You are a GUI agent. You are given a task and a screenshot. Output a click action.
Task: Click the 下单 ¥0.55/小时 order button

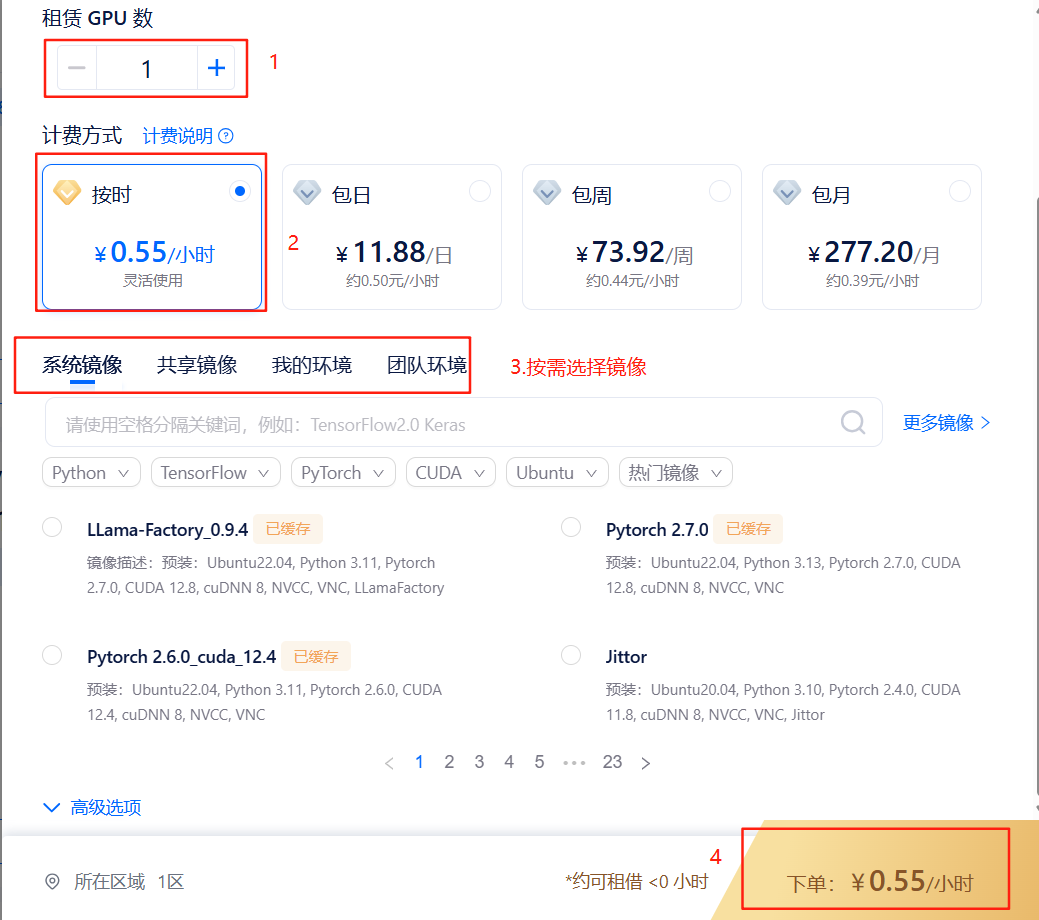876,868
